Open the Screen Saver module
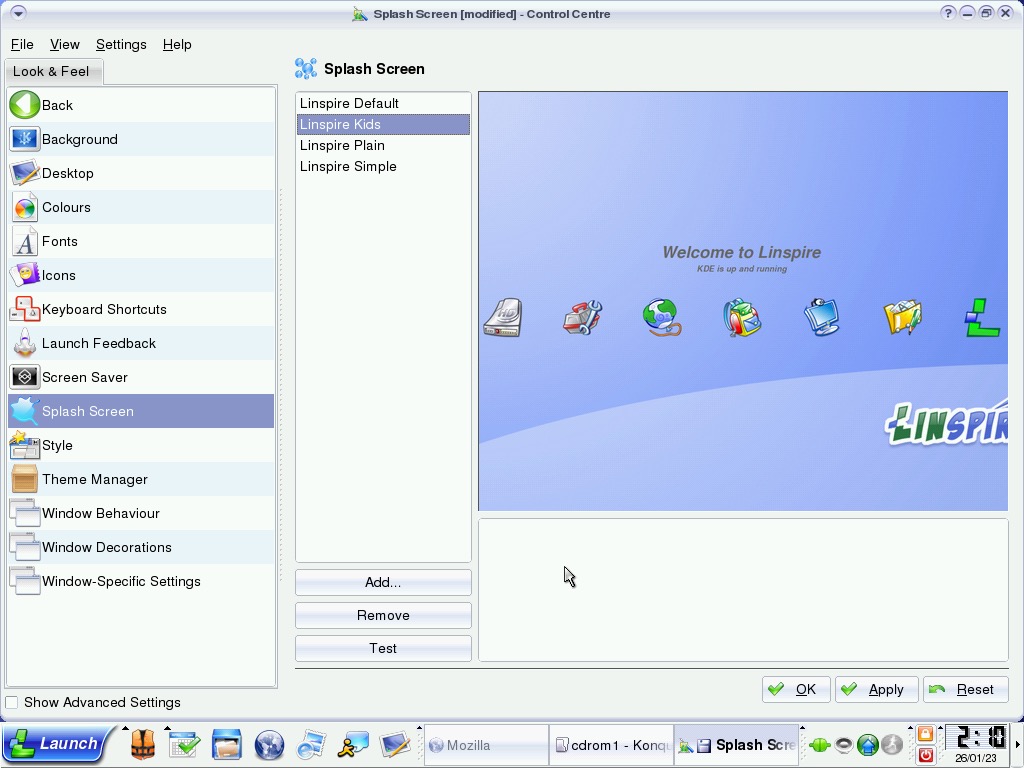The width and height of the screenshot is (1024, 768). pos(84,377)
